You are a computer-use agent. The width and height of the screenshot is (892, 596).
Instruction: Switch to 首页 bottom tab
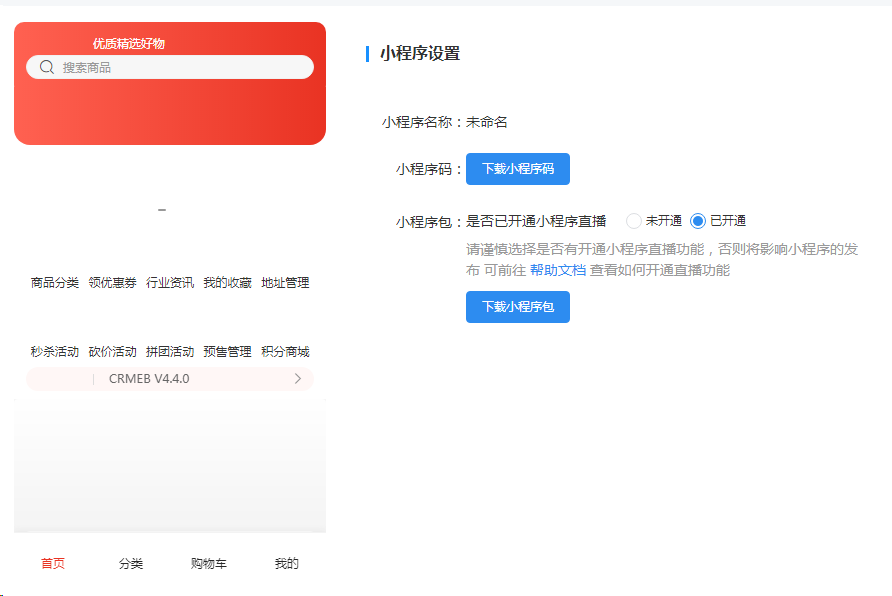(53, 564)
